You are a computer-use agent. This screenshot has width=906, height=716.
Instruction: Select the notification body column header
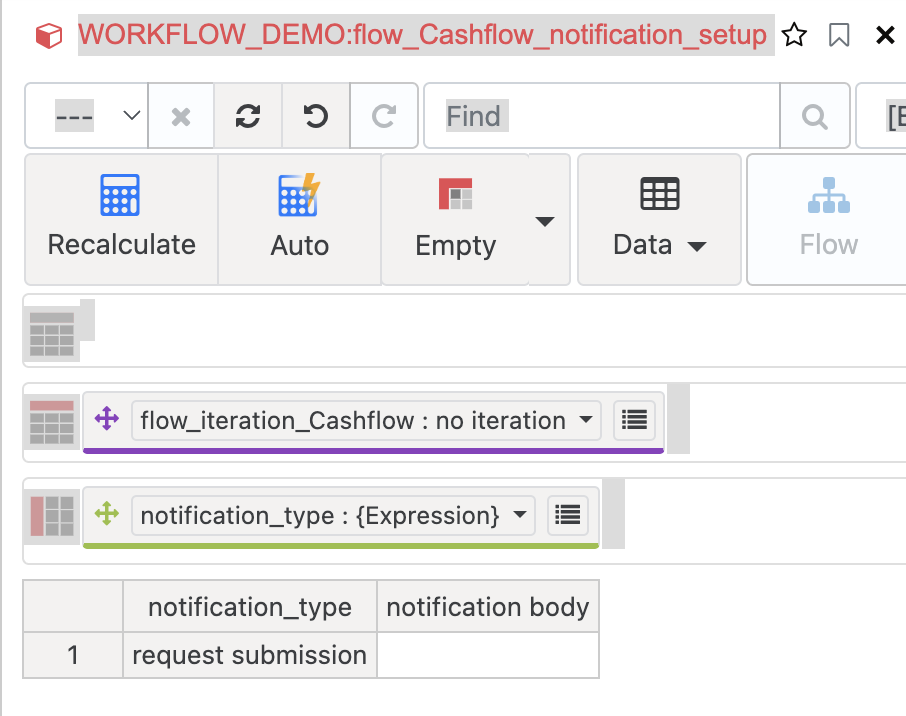(487, 607)
